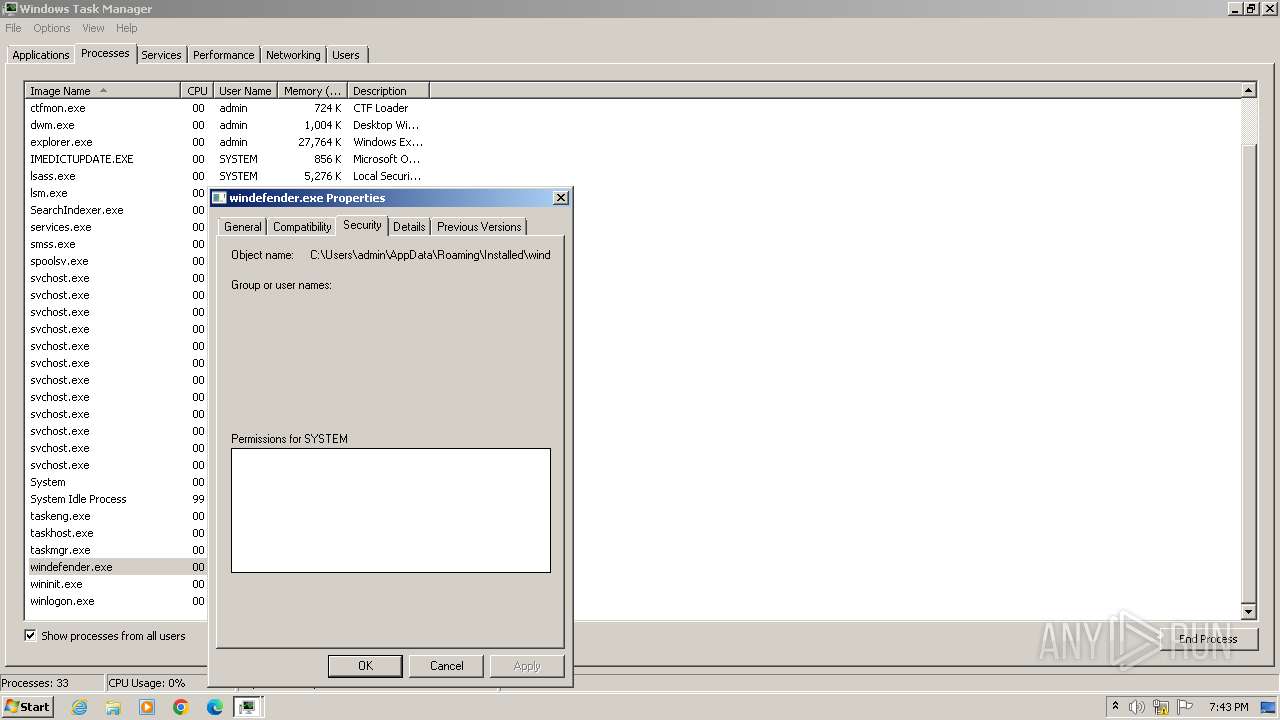Select the SearchIndexer.exe process row
1280x720 pixels.
click(x=117, y=210)
